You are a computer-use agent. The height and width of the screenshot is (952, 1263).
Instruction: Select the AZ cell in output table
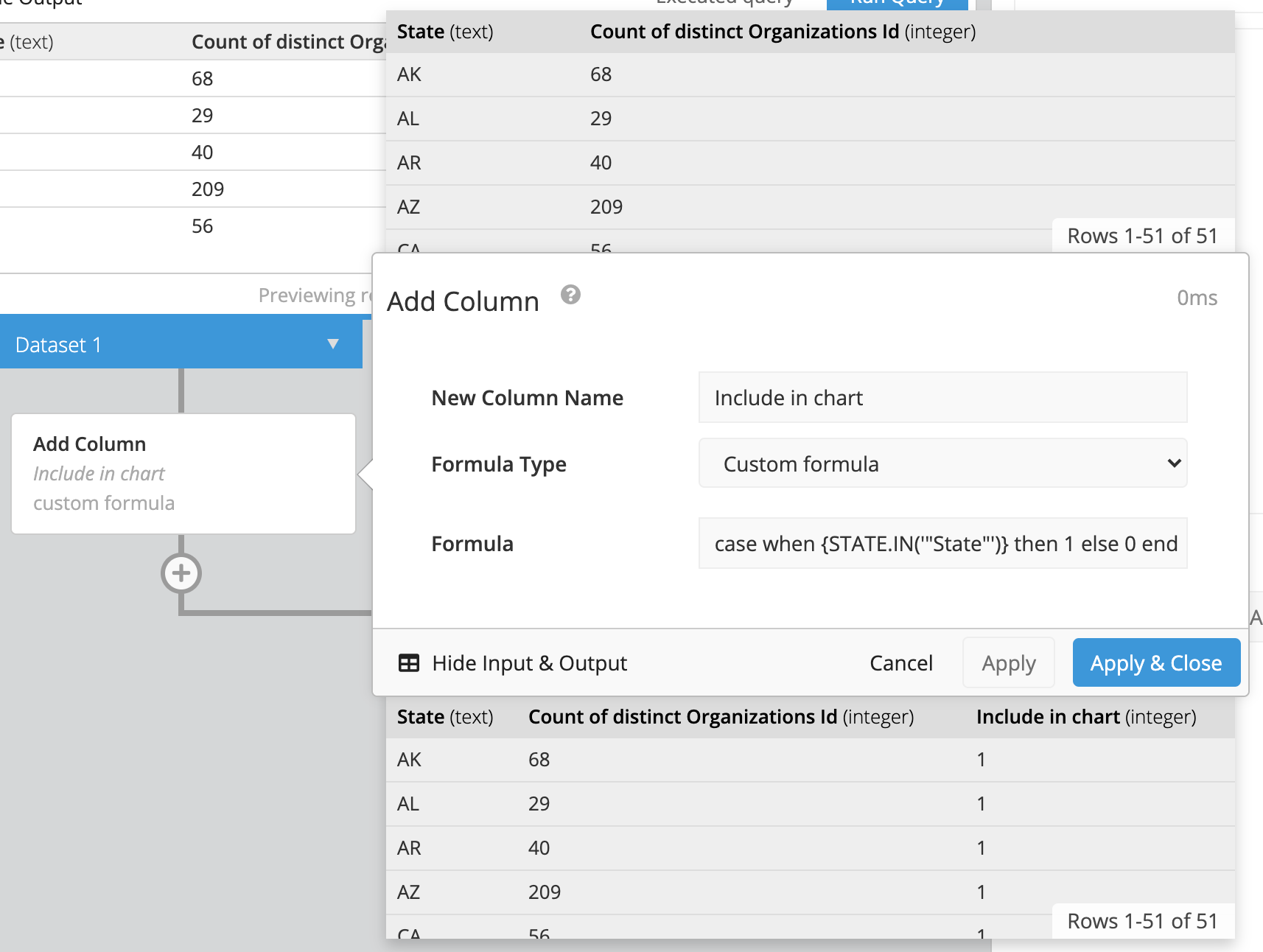[408, 892]
